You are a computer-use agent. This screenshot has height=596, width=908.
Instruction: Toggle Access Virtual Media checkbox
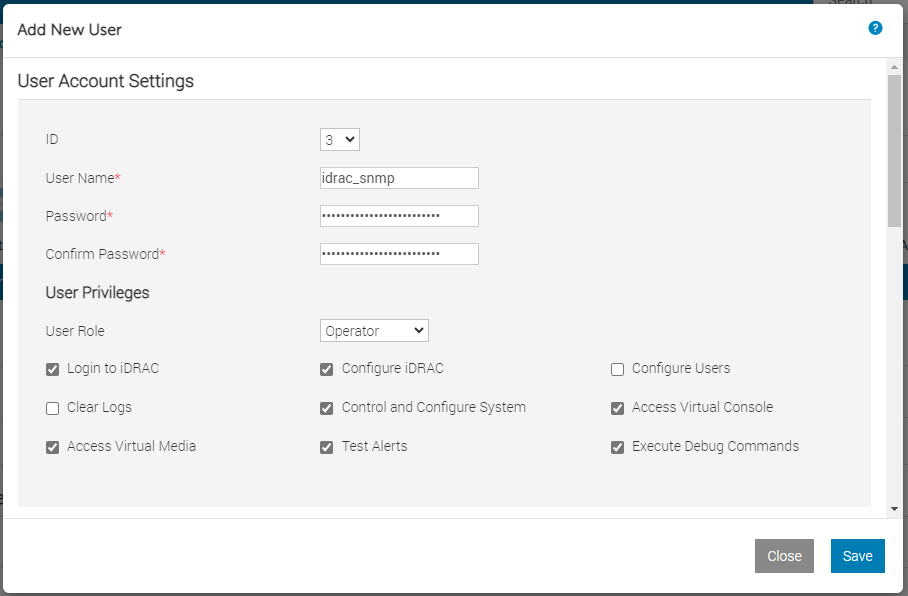click(x=53, y=447)
